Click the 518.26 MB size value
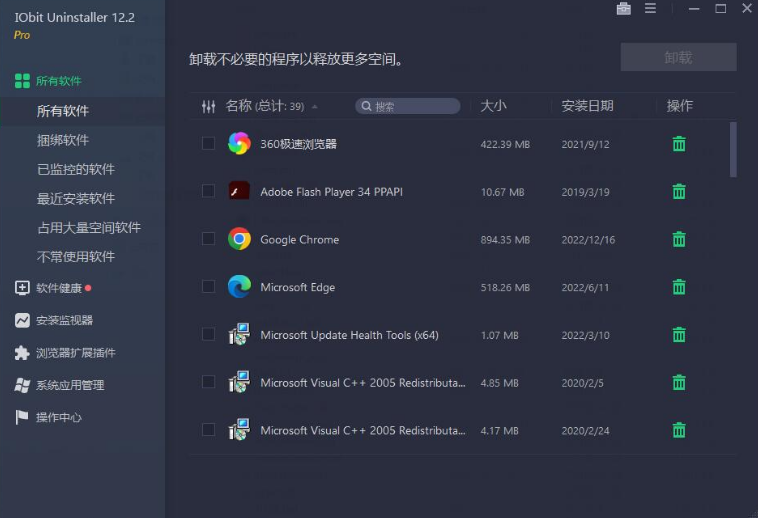This screenshot has height=518, width=758. point(505,288)
